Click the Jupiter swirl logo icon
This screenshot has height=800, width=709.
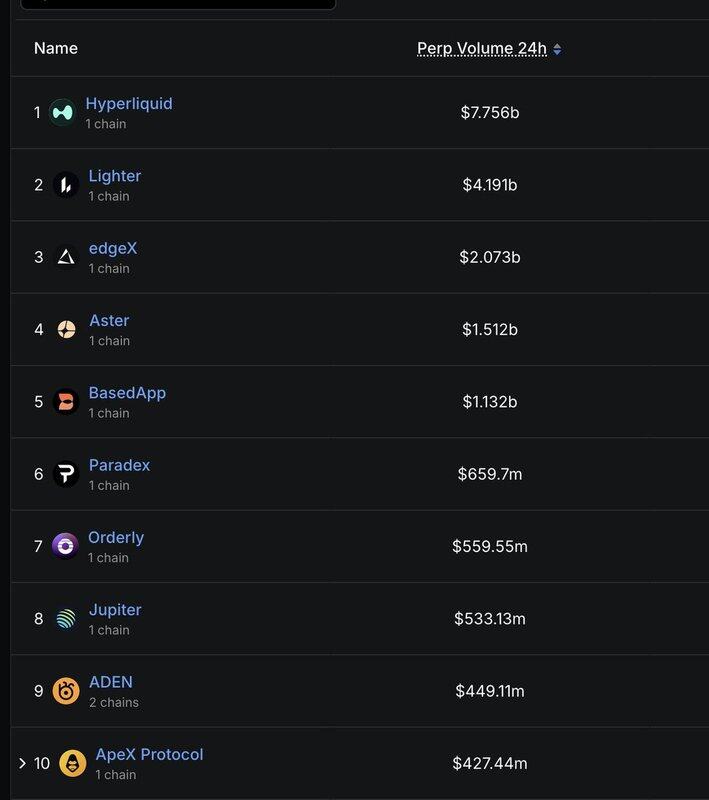pos(66,619)
